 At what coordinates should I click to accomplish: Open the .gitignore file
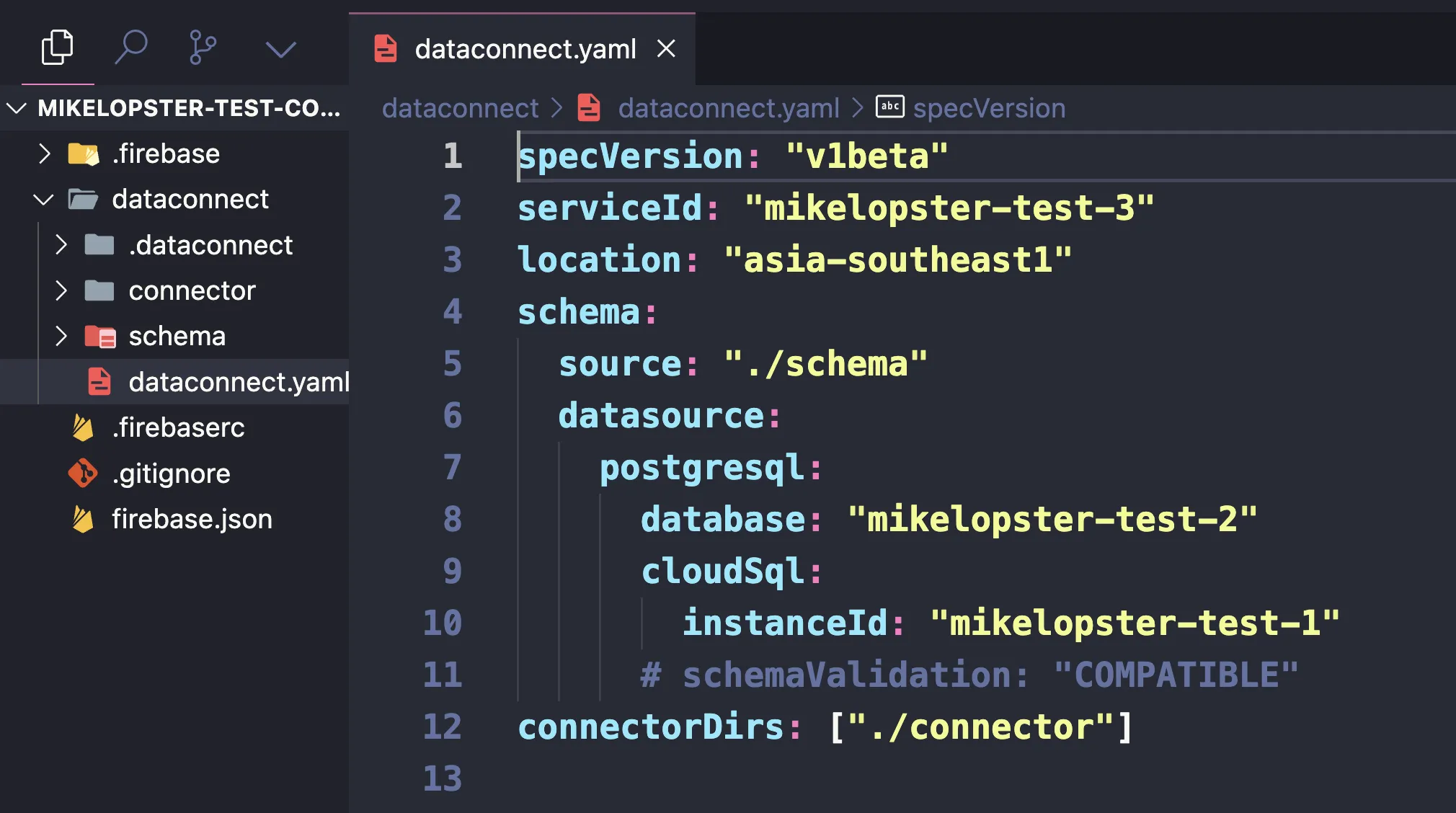pyautogui.click(x=171, y=474)
